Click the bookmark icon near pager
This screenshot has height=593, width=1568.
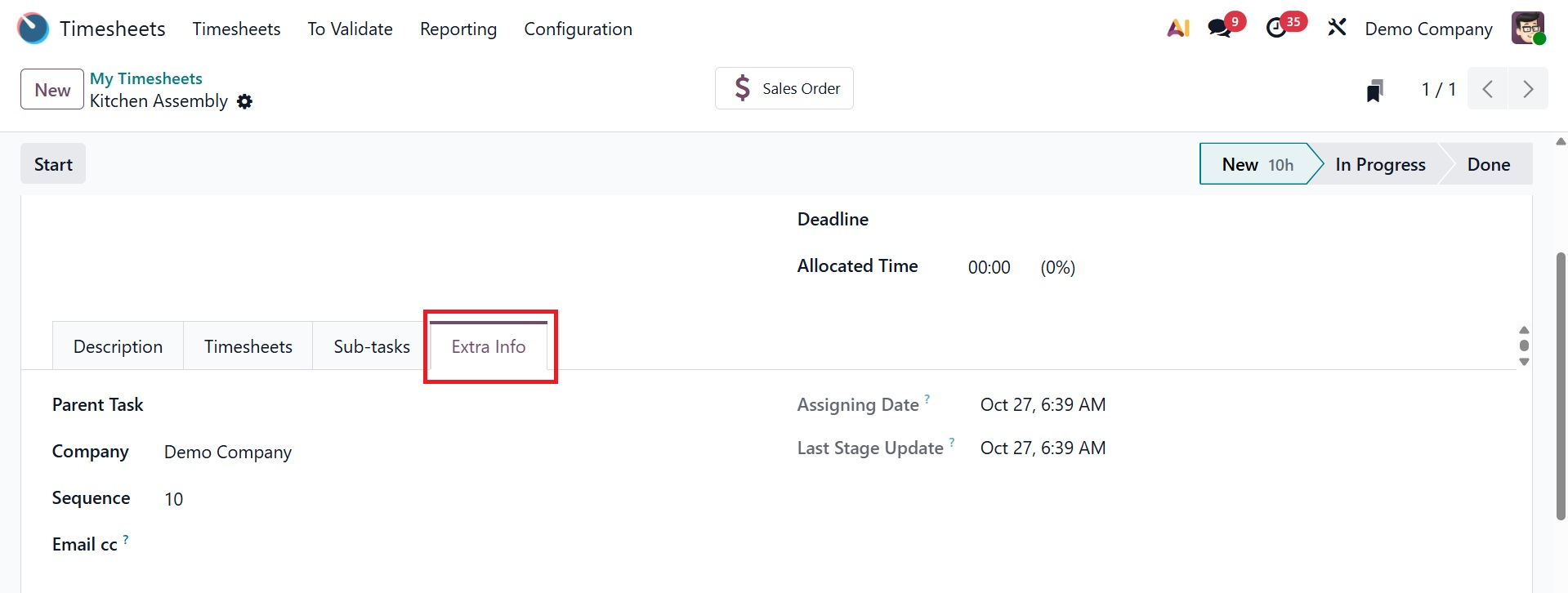point(1374,90)
